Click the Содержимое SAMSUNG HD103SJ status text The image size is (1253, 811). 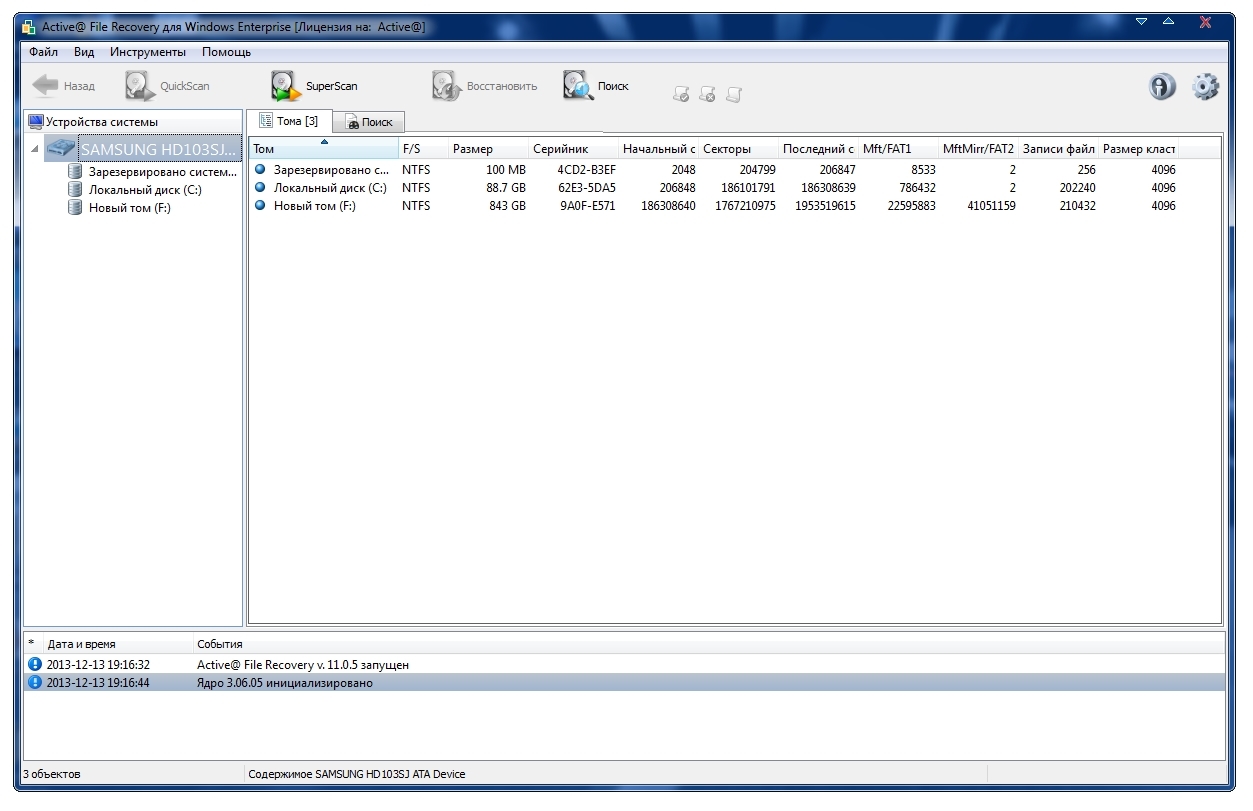click(x=356, y=774)
